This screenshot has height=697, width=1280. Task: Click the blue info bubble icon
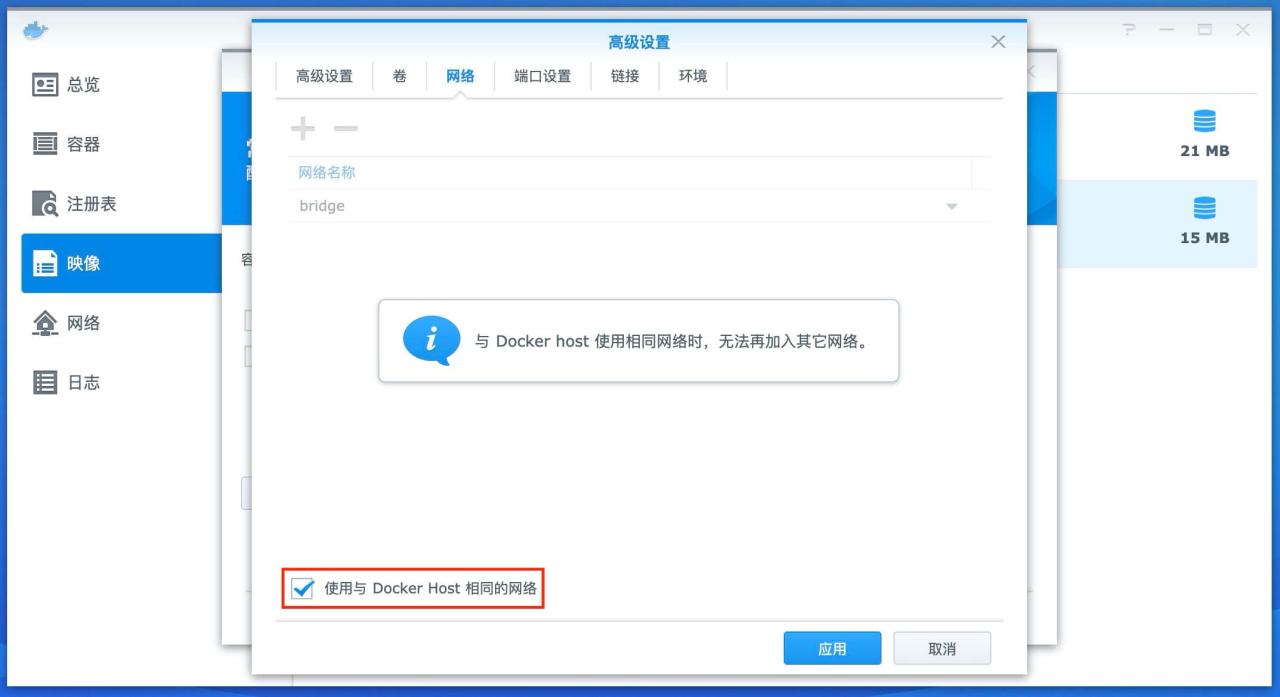tap(431, 340)
